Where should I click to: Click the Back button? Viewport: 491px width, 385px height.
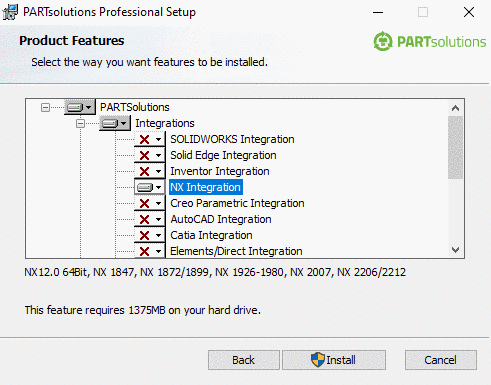(244, 360)
